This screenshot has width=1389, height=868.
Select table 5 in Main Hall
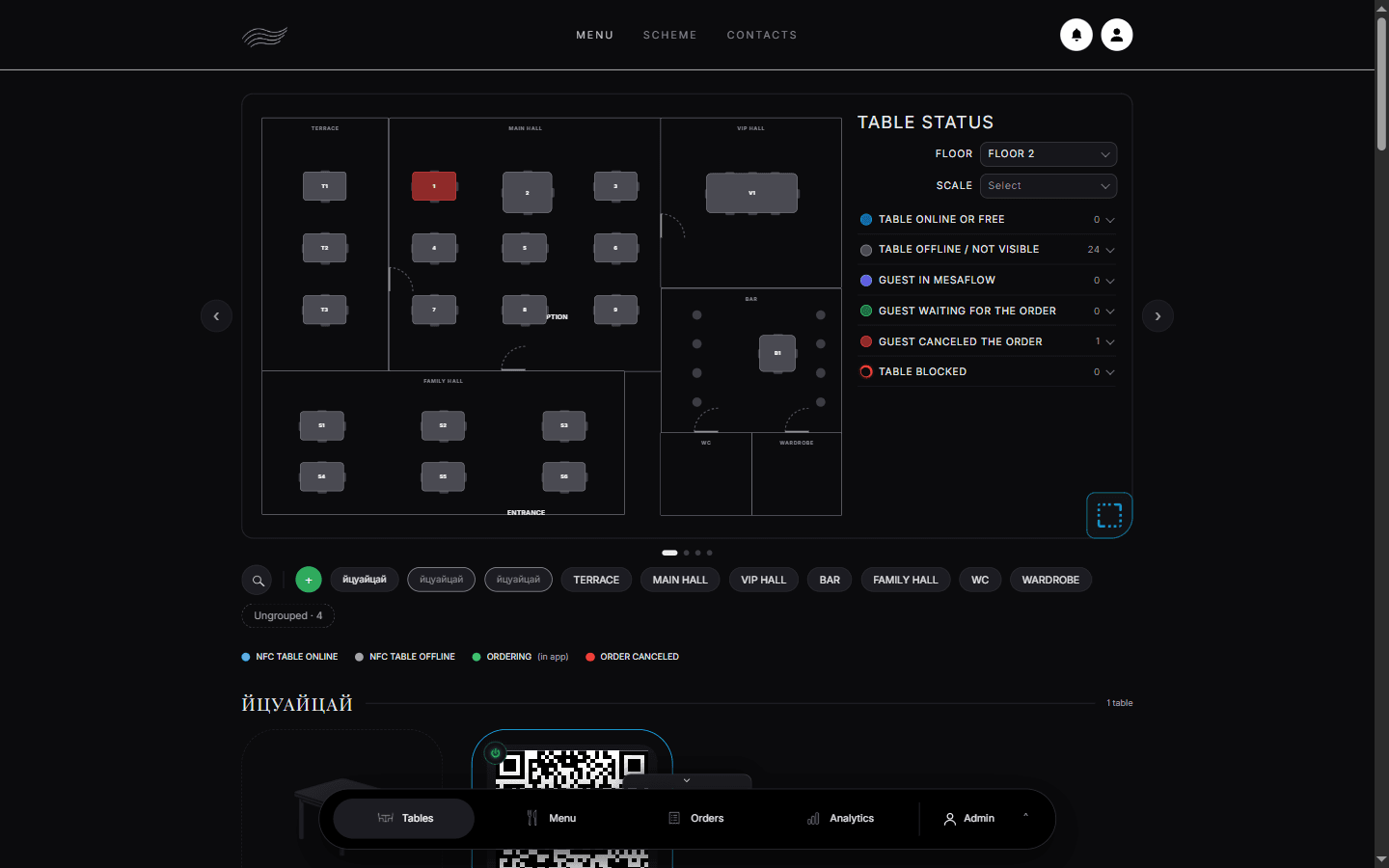(x=525, y=248)
